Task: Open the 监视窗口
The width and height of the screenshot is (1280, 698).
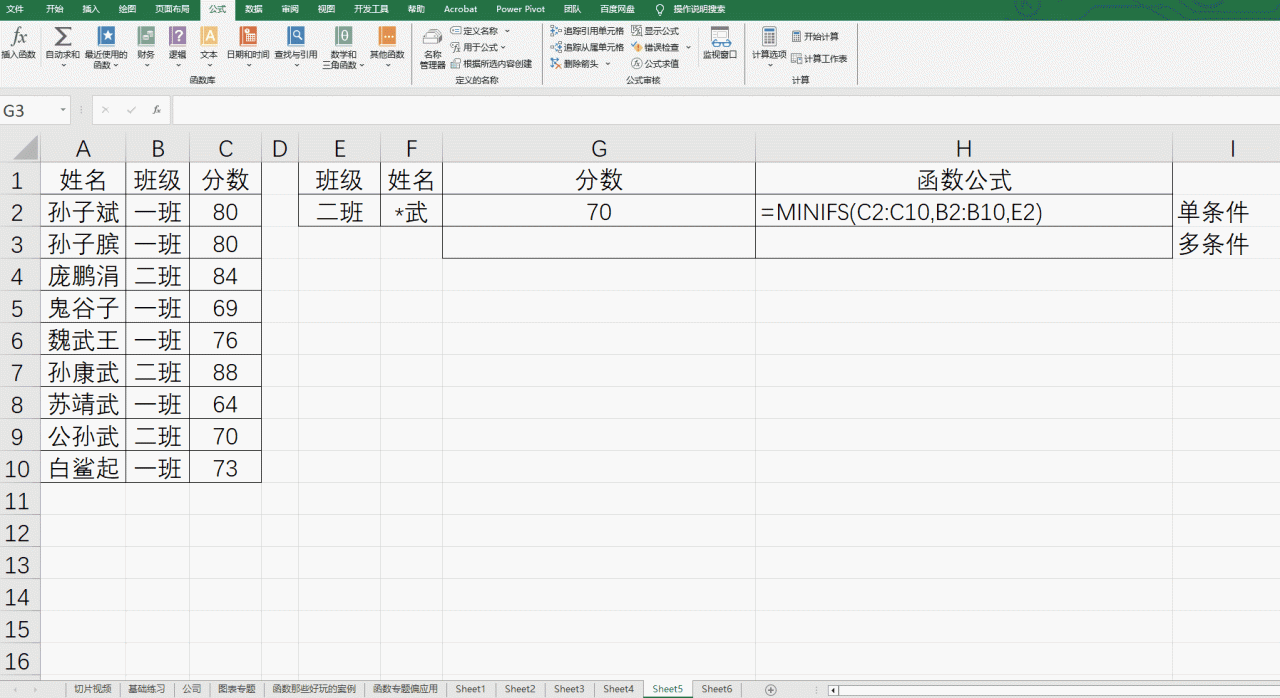Action: point(720,43)
